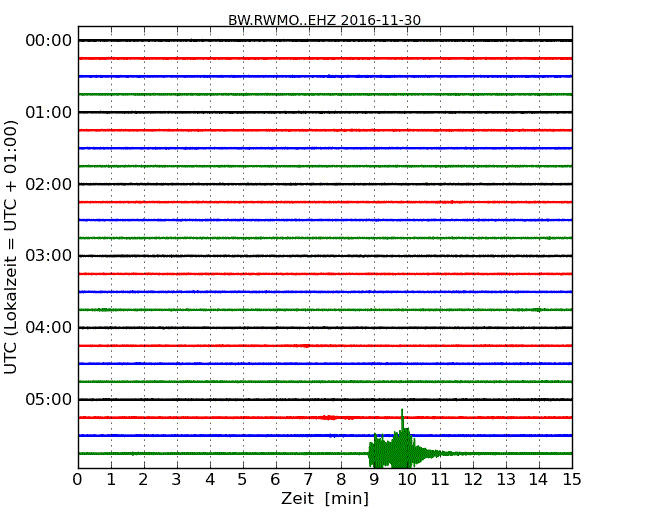The image size is (650, 520).
Task: Select the 04:00 time label
Action: pos(49,328)
